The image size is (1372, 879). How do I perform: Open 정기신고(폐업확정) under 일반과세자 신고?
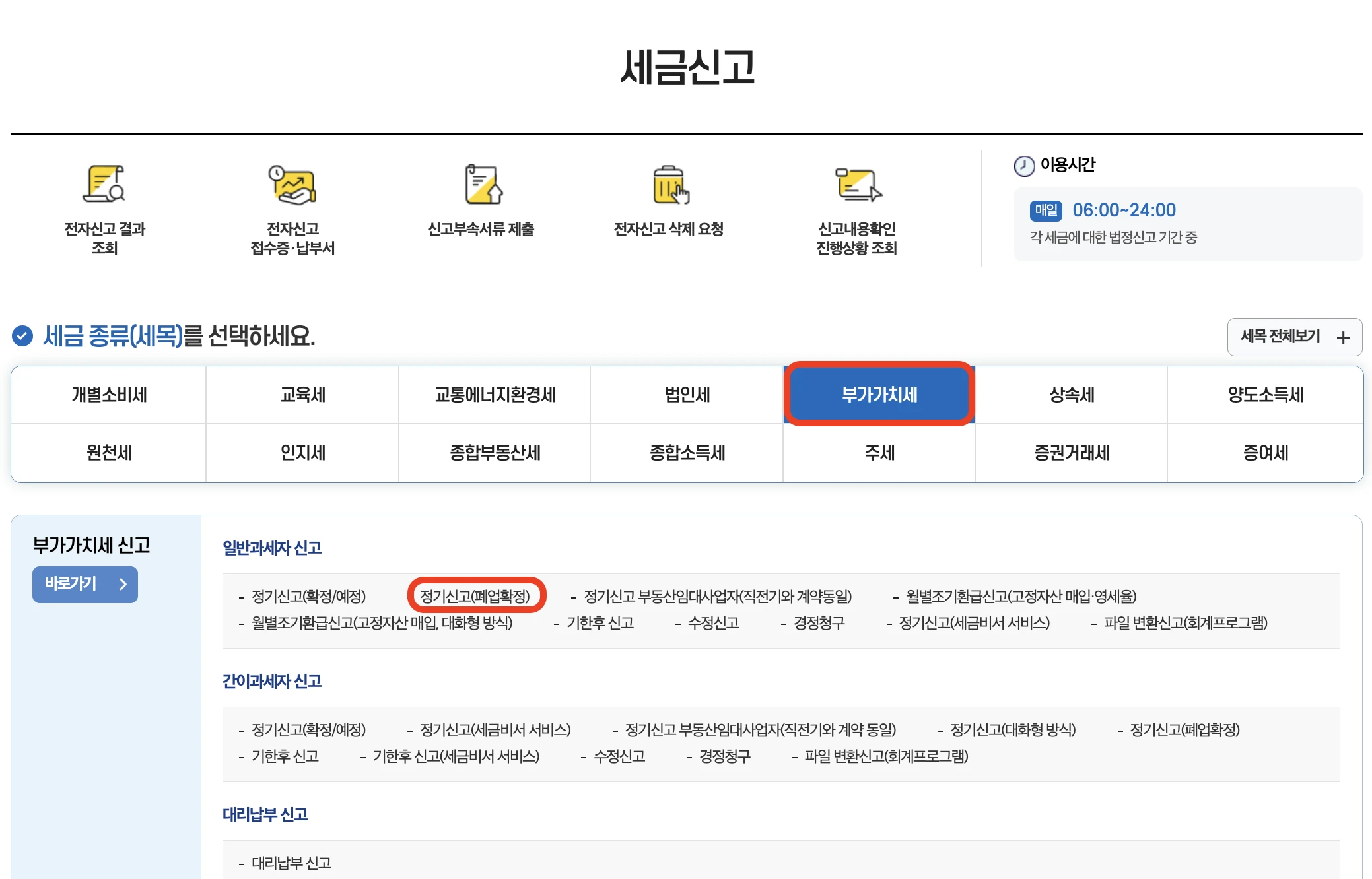[x=475, y=596]
